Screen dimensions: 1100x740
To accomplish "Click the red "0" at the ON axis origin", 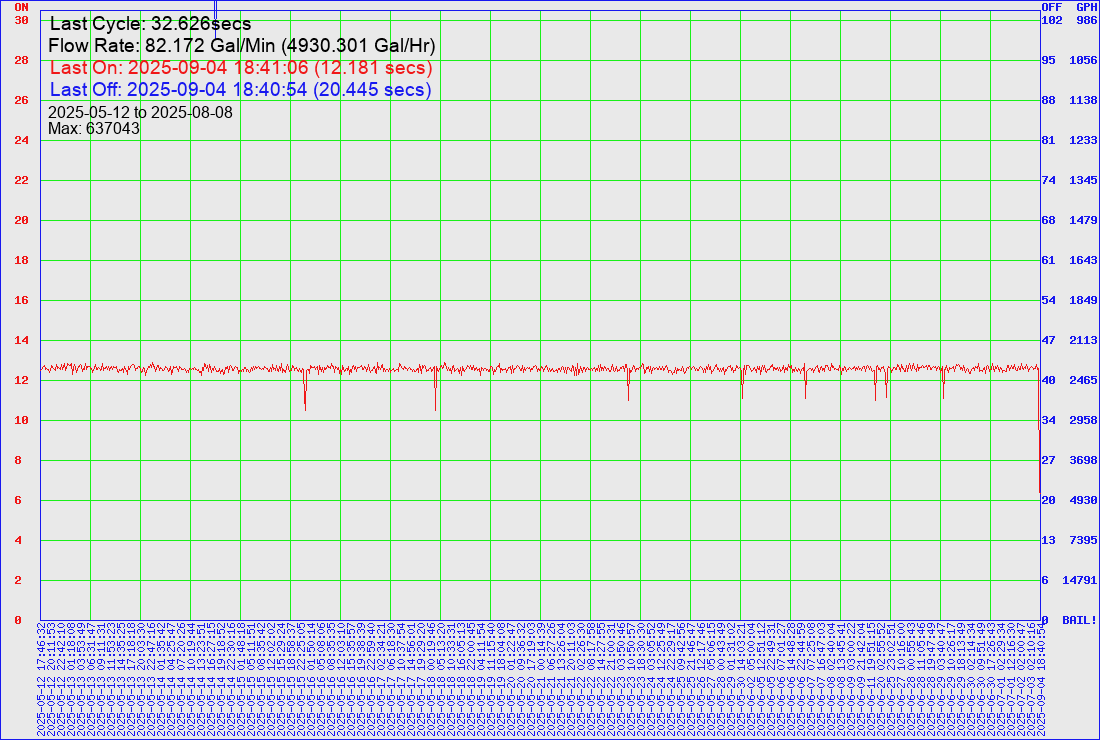I will click(x=18, y=620).
